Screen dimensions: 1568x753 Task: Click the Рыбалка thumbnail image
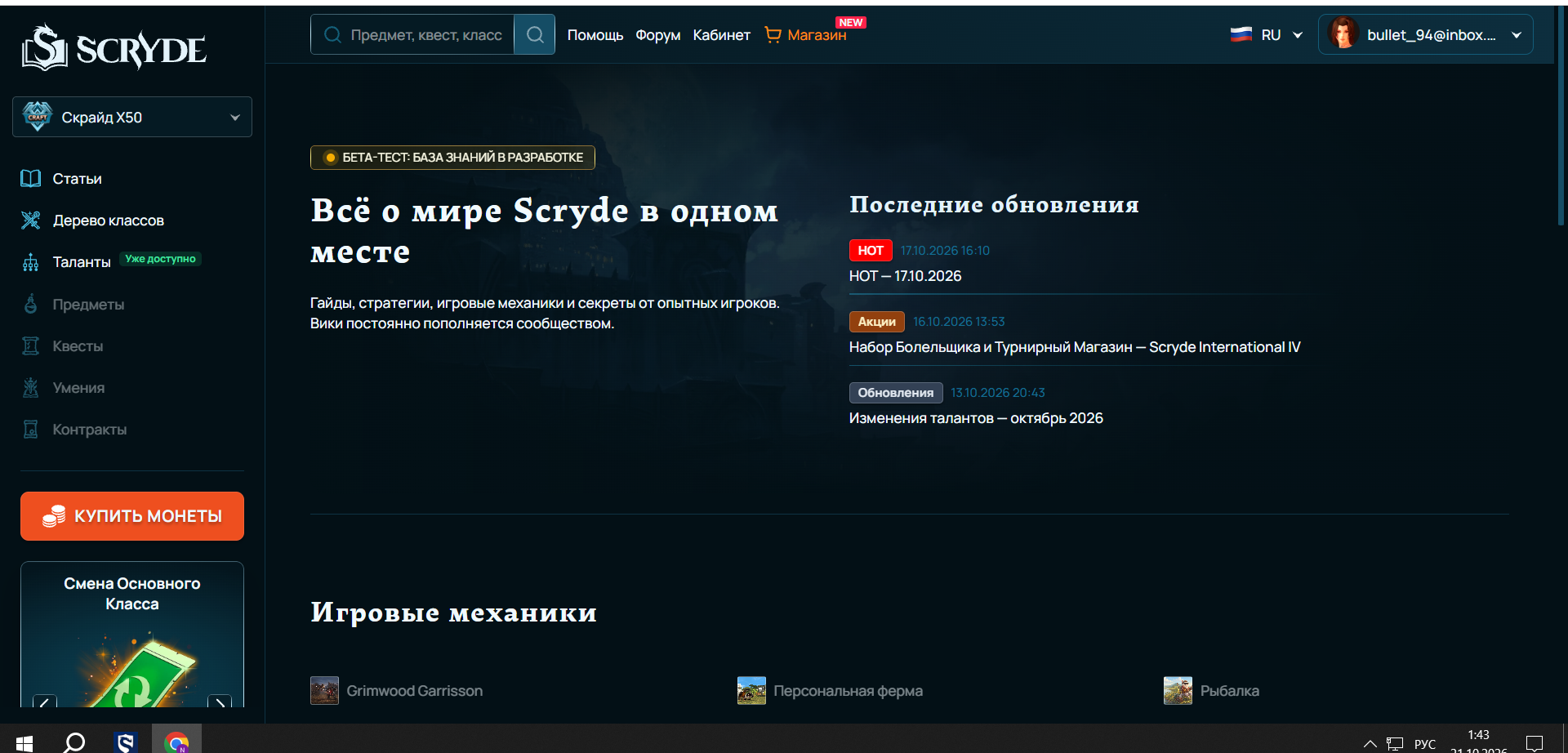tap(1178, 691)
